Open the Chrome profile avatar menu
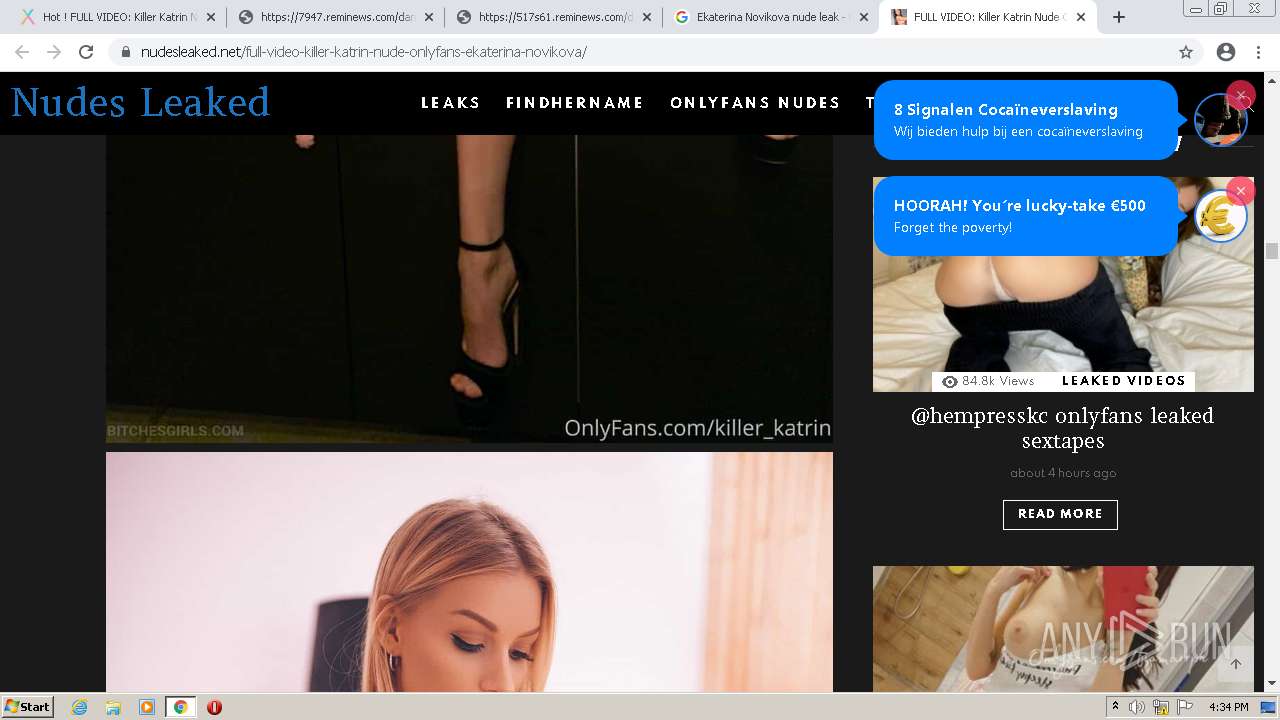 [1226, 52]
